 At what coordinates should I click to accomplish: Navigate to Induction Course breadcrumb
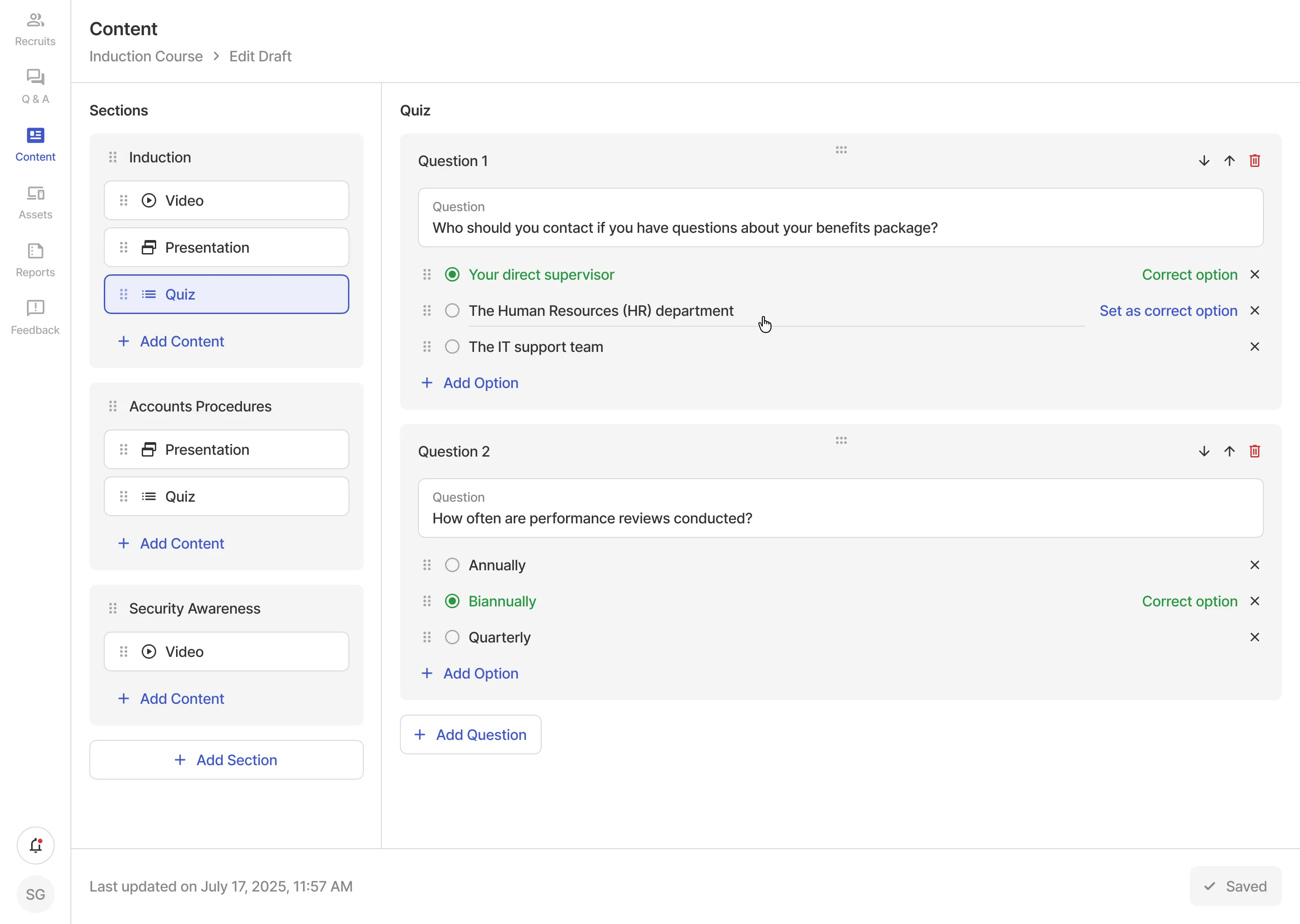(x=146, y=56)
